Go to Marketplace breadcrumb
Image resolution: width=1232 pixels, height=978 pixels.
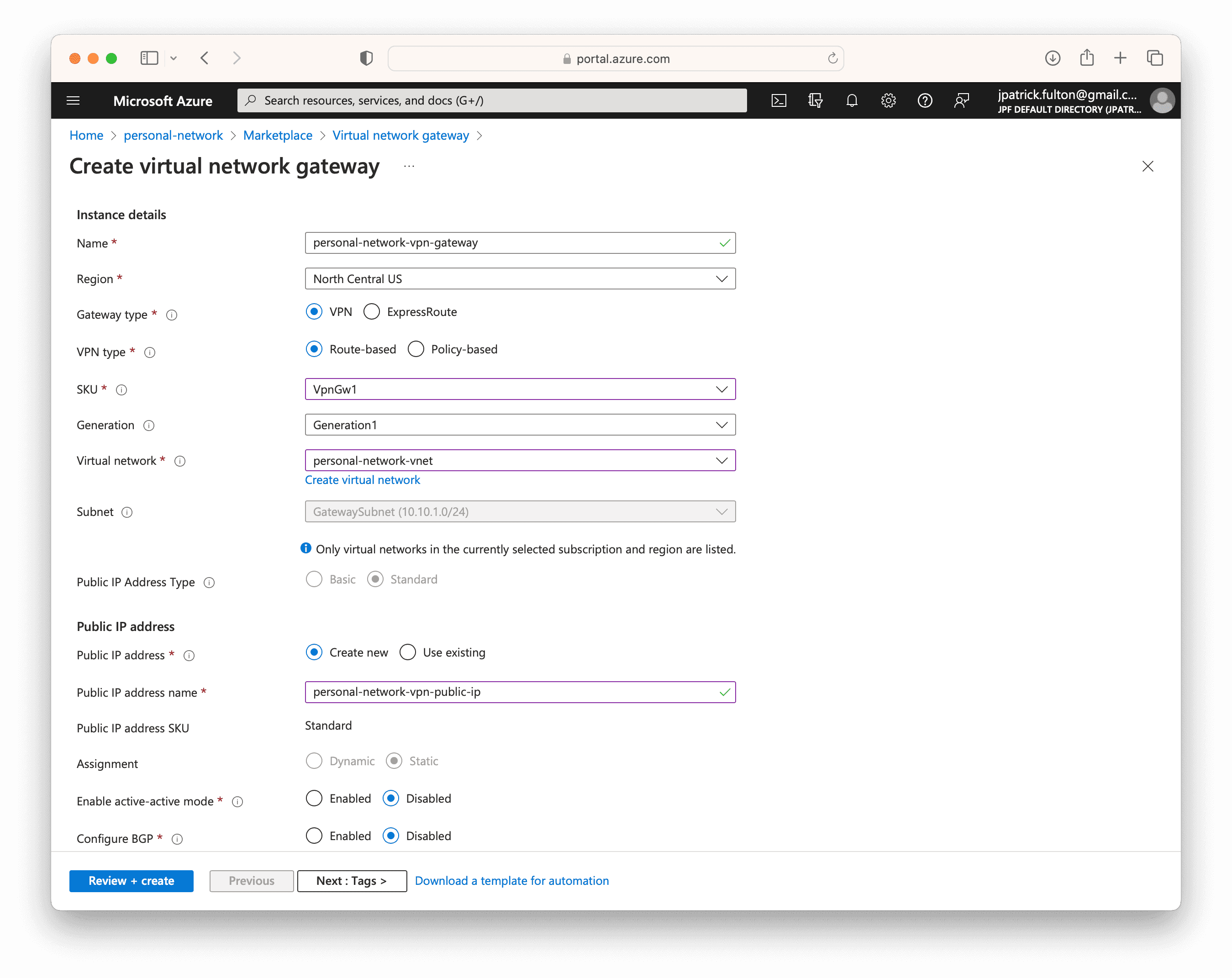pyautogui.click(x=278, y=136)
